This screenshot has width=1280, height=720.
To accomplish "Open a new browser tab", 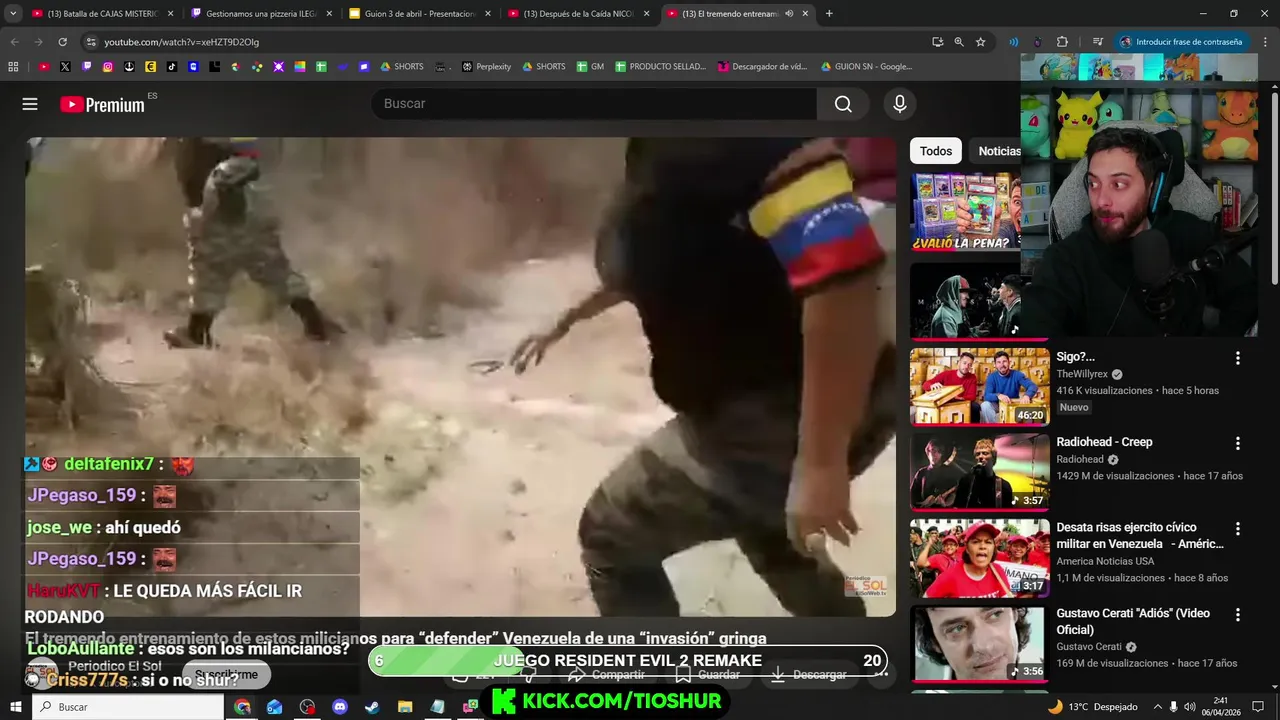I will click(x=829, y=14).
